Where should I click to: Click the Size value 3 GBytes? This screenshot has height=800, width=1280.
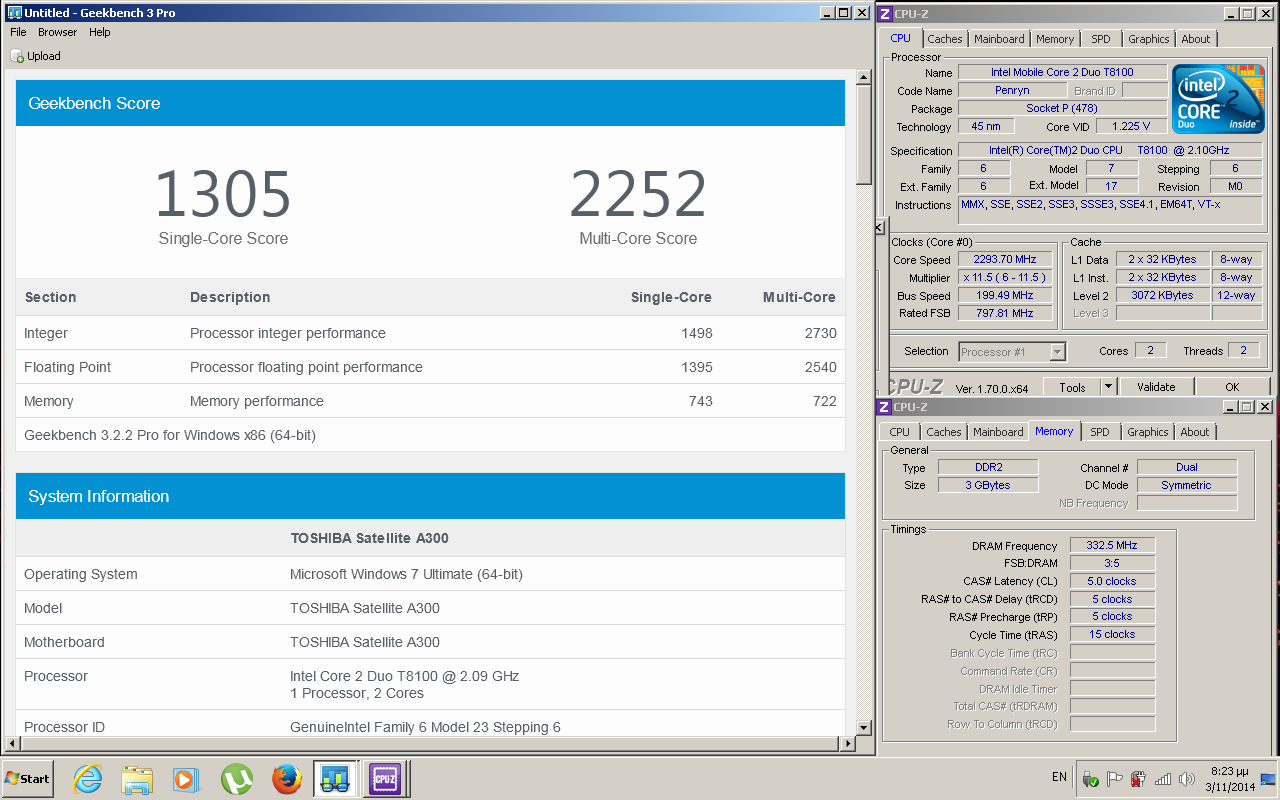pyautogui.click(x=987, y=485)
